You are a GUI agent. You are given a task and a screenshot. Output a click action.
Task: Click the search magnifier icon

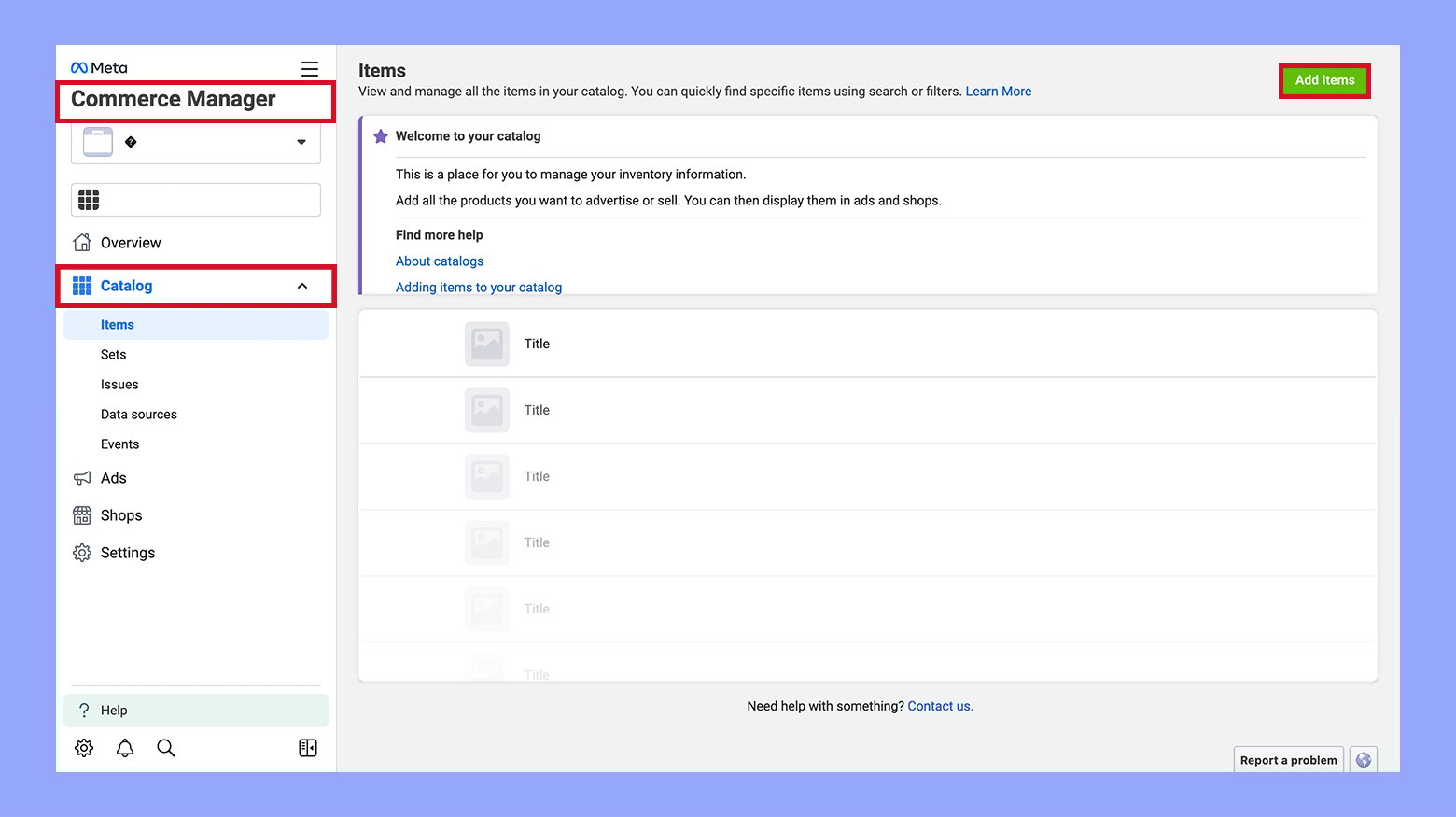(166, 747)
